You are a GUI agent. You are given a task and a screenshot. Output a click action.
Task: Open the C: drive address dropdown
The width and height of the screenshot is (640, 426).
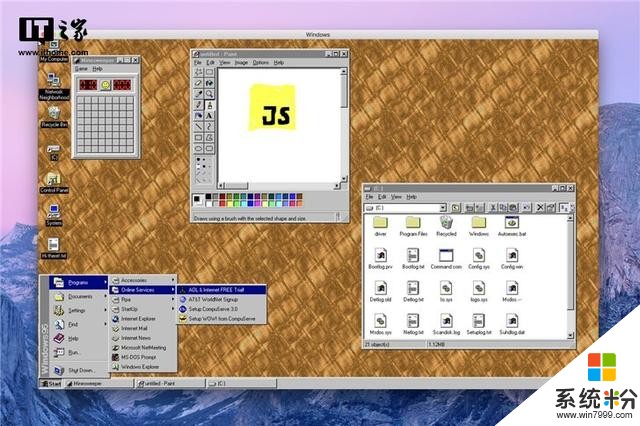coord(442,208)
